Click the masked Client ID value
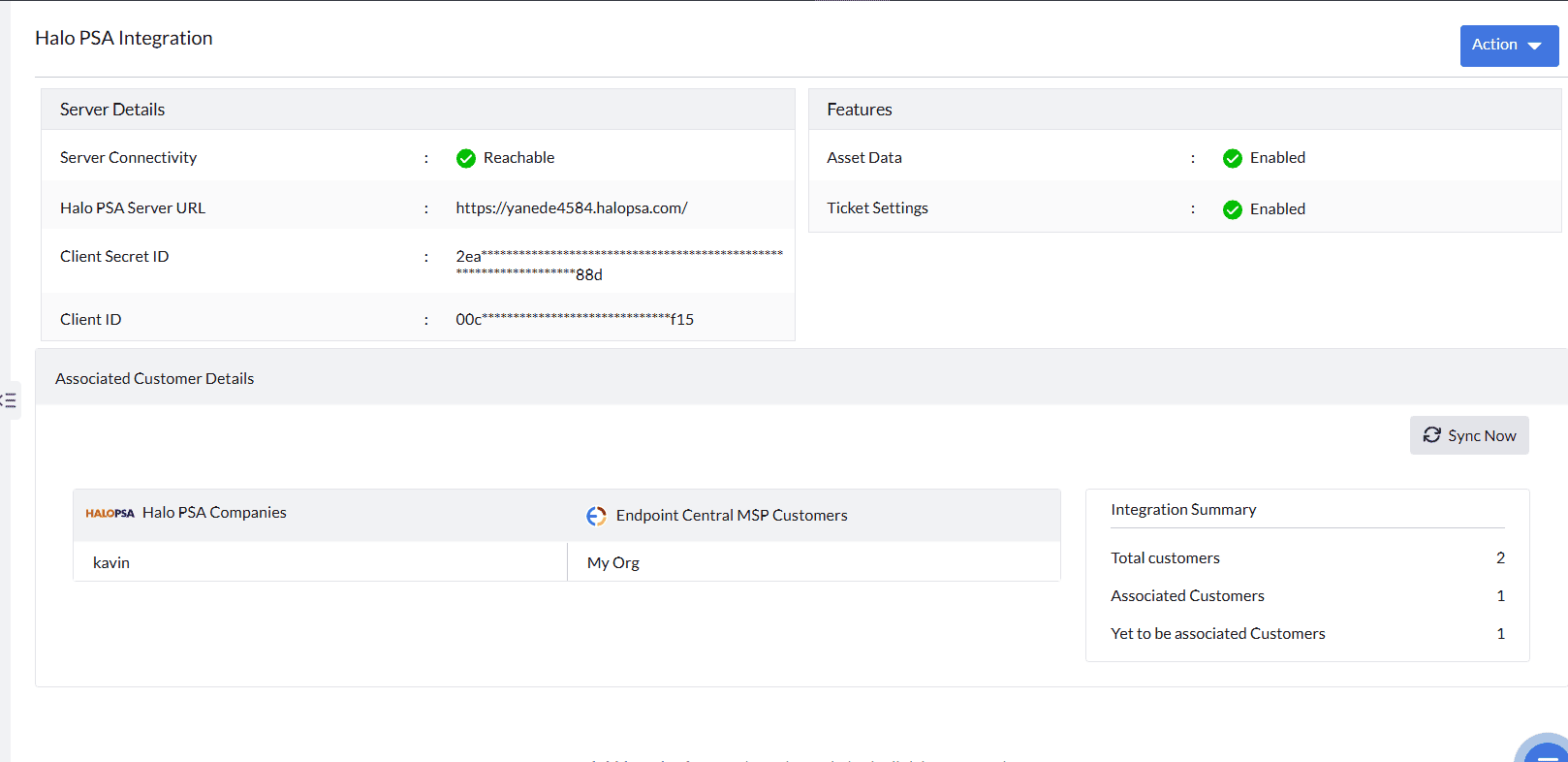The width and height of the screenshot is (1568, 762). coord(575,319)
